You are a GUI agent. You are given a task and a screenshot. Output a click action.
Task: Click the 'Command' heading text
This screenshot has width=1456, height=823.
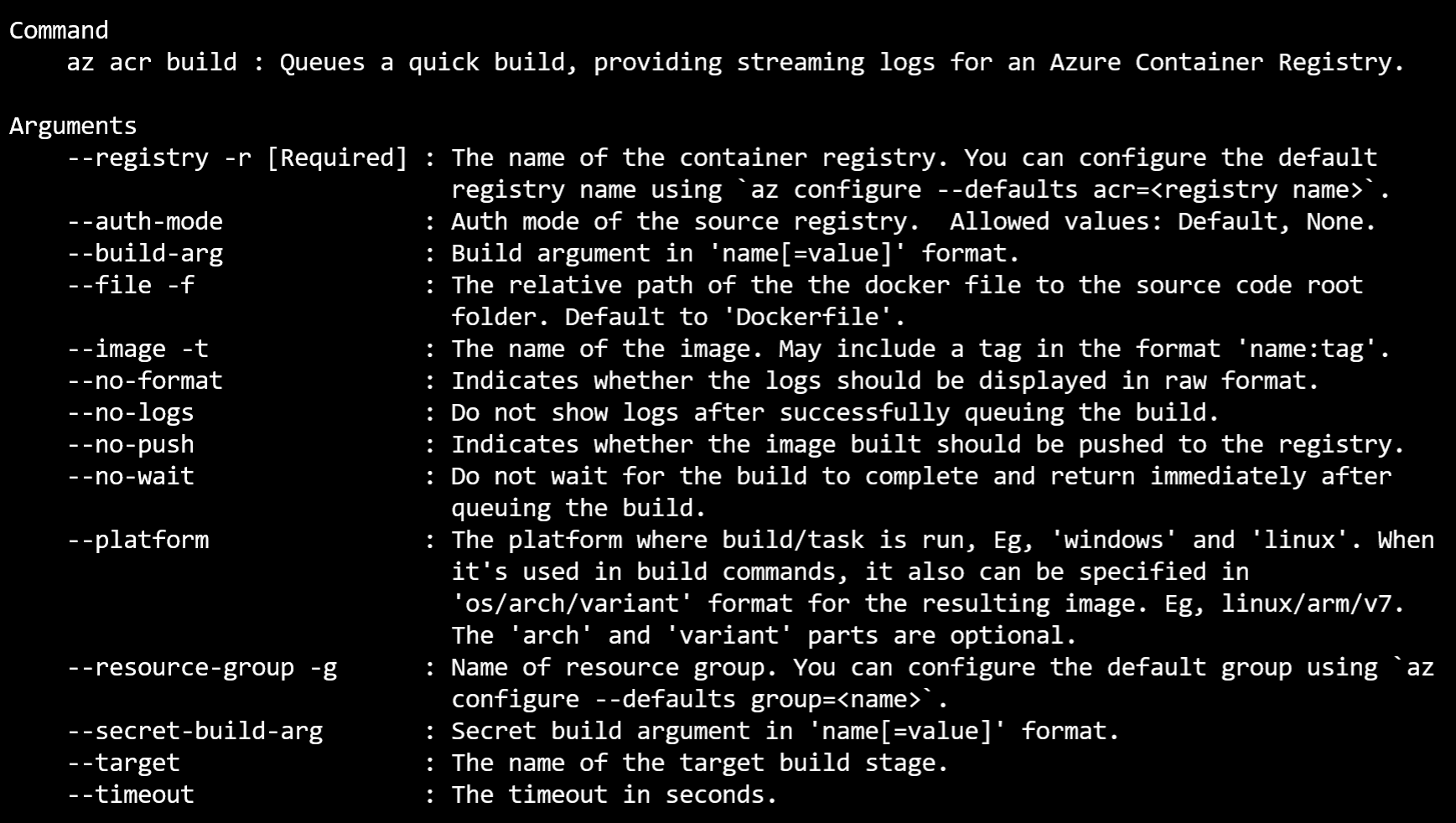coord(59,31)
